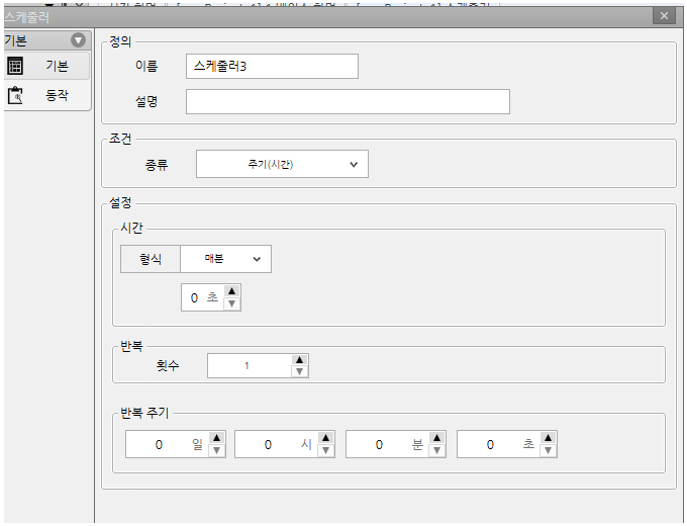
Task: Select the 동작 sidebar menu item
Action: (46, 95)
